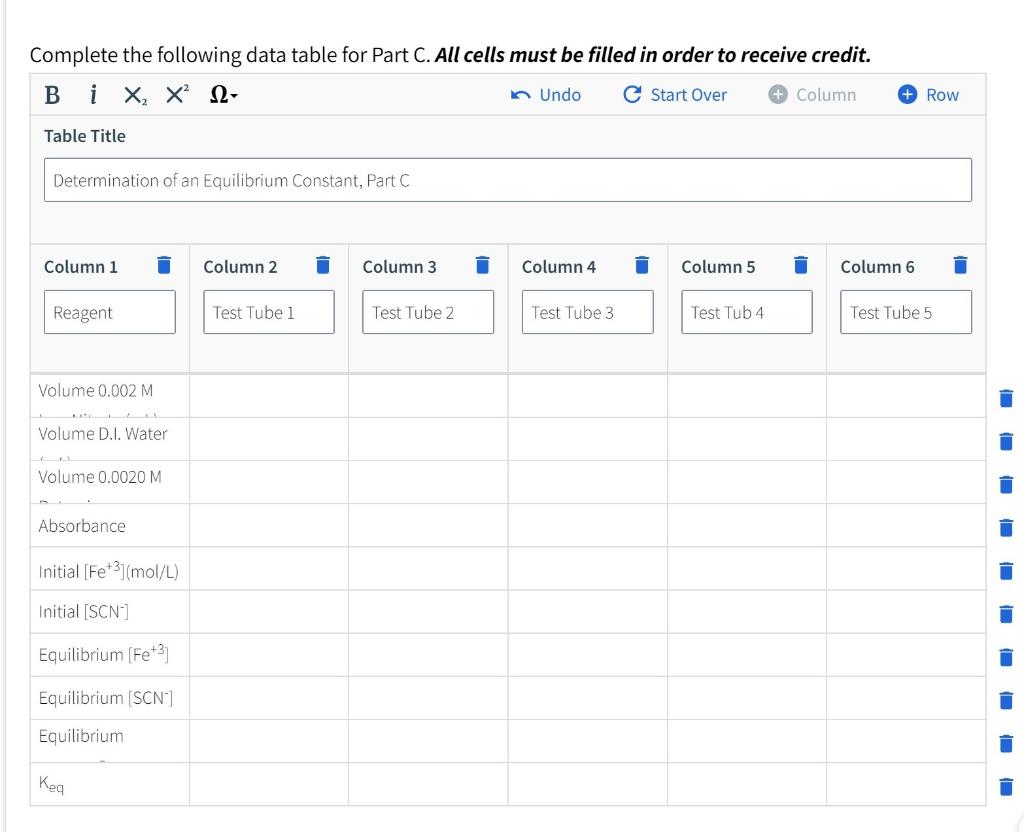Edit the Test Tube 3 header field
Image resolution: width=1024 pixels, height=832 pixels.
click(587, 312)
